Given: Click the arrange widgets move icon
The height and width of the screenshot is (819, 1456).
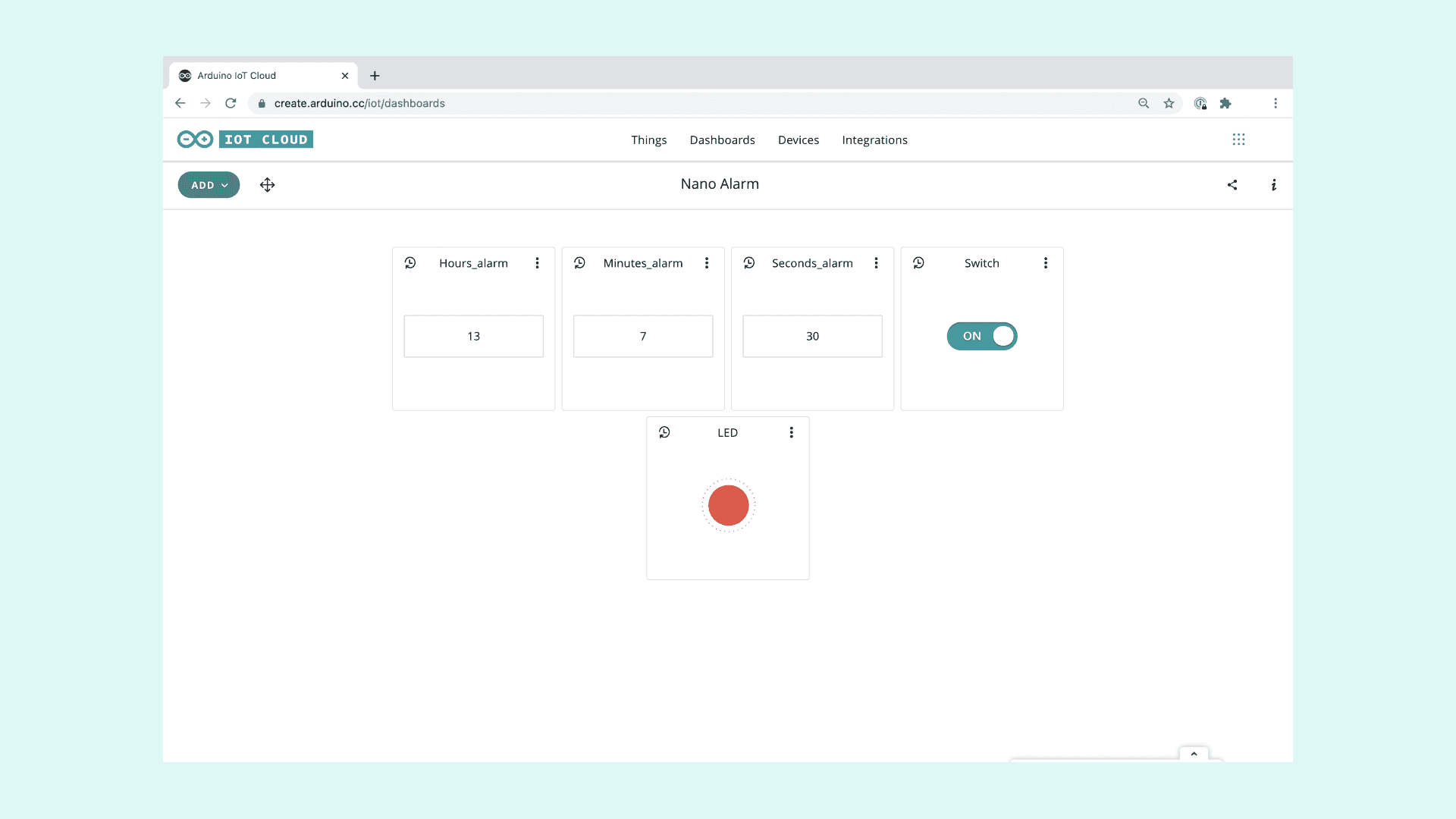Looking at the screenshot, I should pyautogui.click(x=267, y=185).
